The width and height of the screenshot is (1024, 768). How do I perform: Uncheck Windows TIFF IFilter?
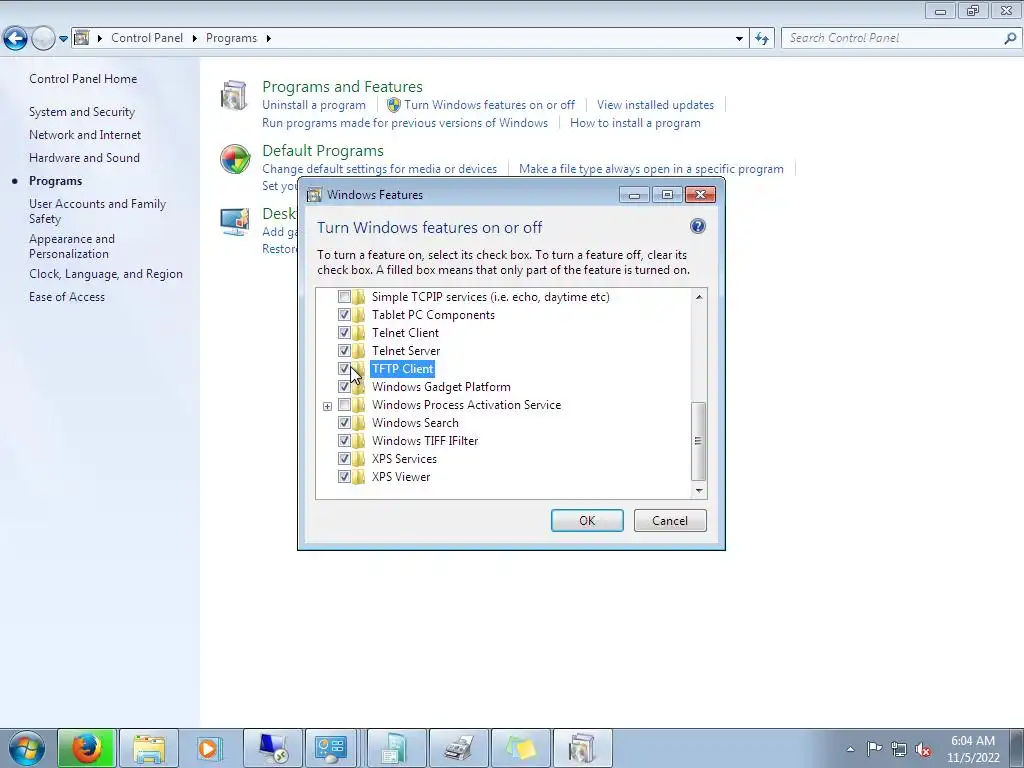344,441
